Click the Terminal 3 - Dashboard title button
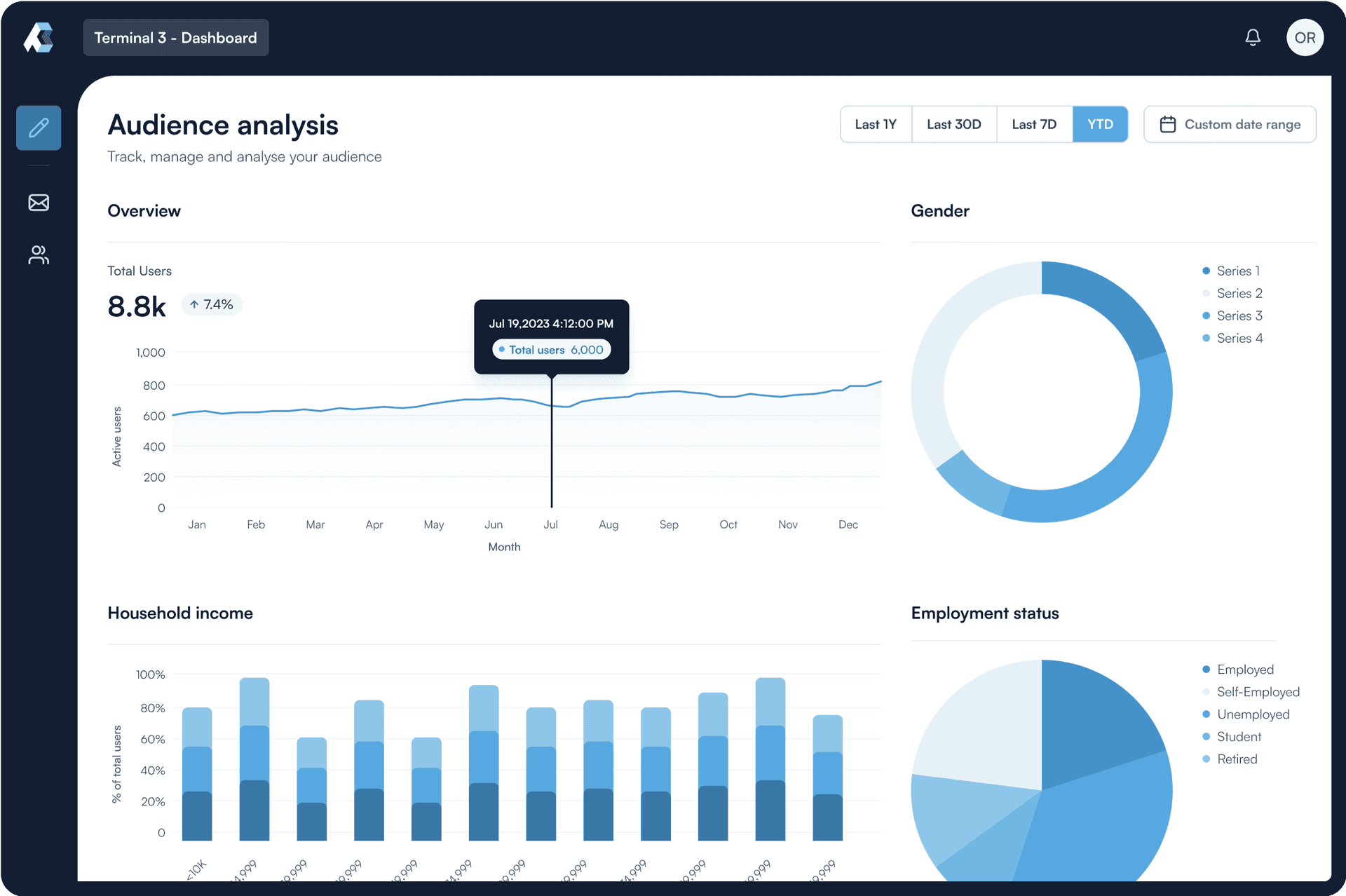1346x896 pixels. click(175, 38)
